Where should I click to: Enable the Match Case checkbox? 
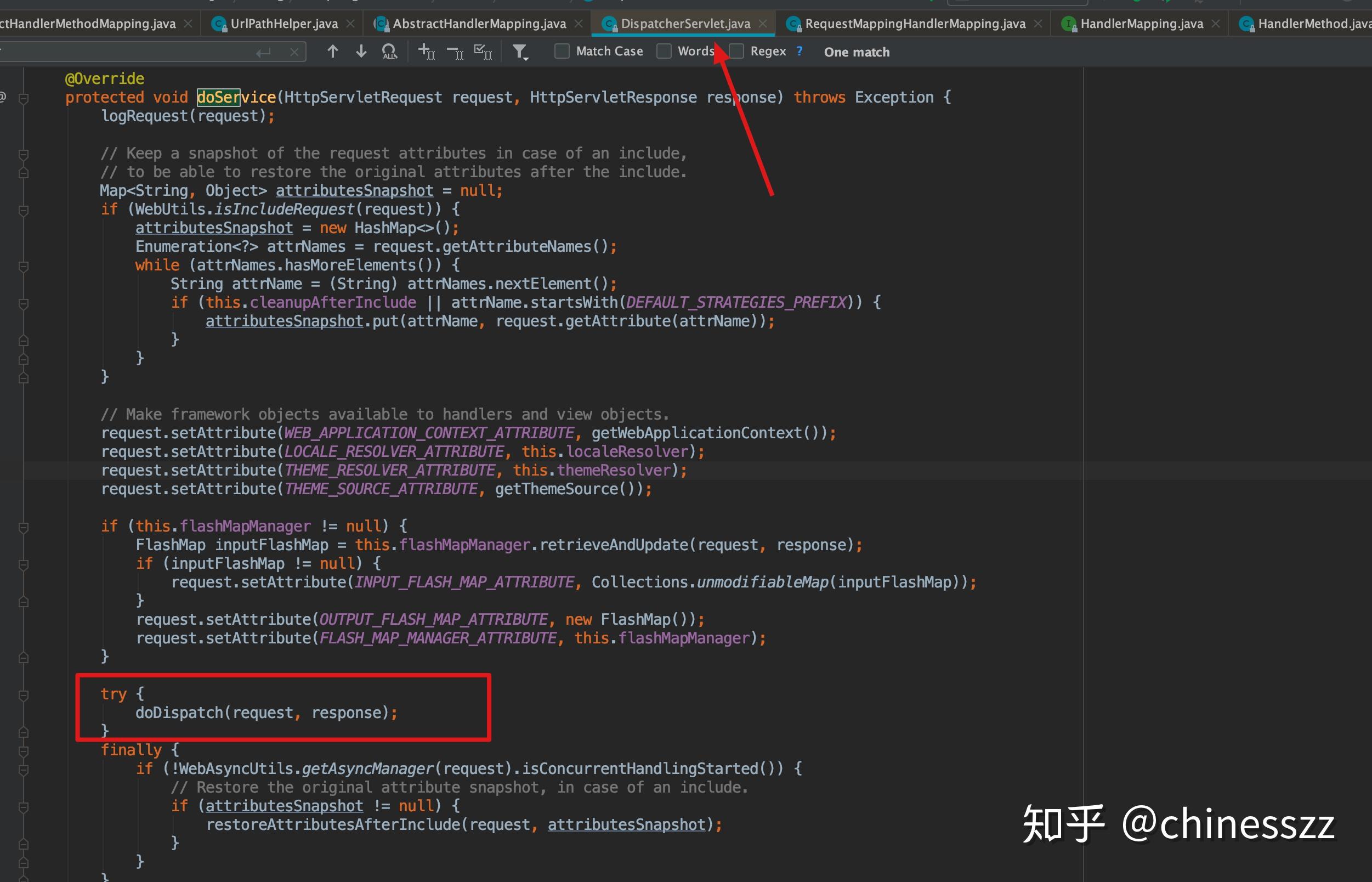click(x=562, y=52)
